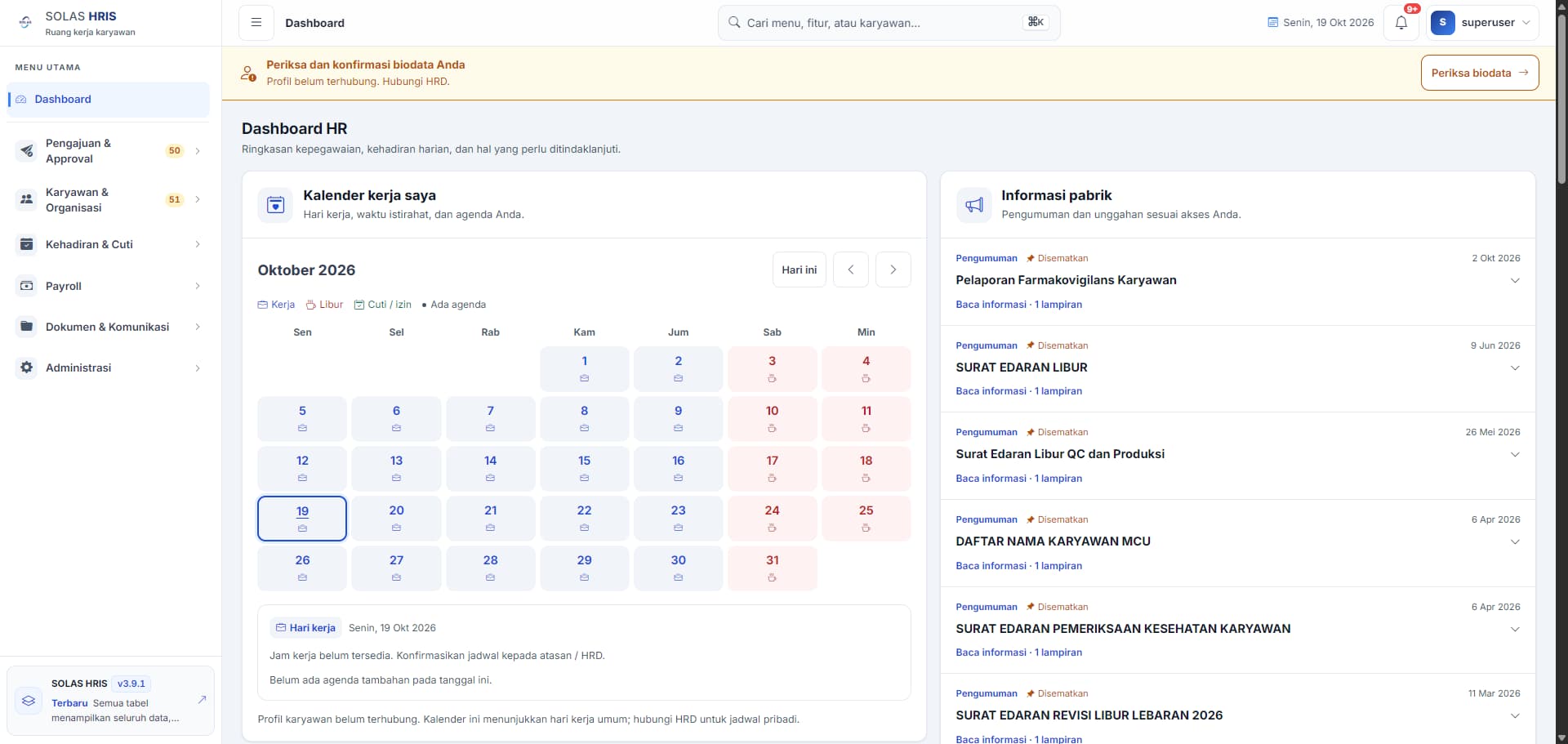Click the Hari kerja tag in day details
Image resolution: width=1568 pixels, height=744 pixels.
pyautogui.click(x=305, y=628)
